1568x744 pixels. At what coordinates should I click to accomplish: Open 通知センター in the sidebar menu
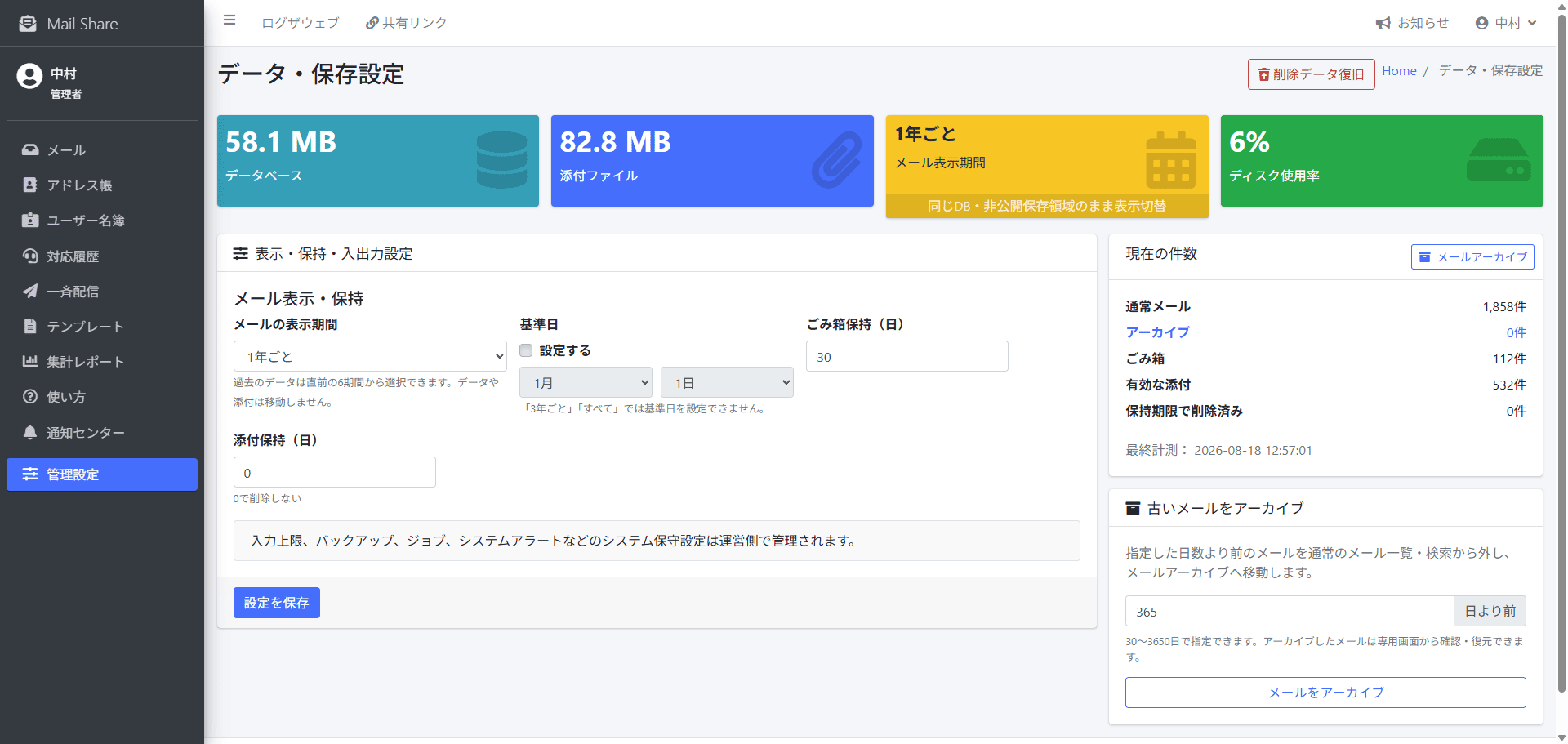(102, 432)
